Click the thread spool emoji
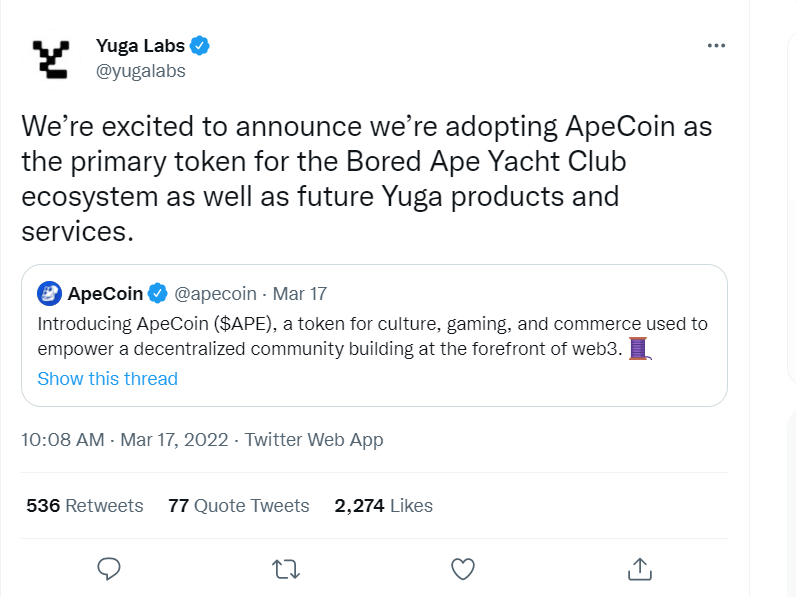The width and height of the screenshot is (796, 597). coord(640,349)
